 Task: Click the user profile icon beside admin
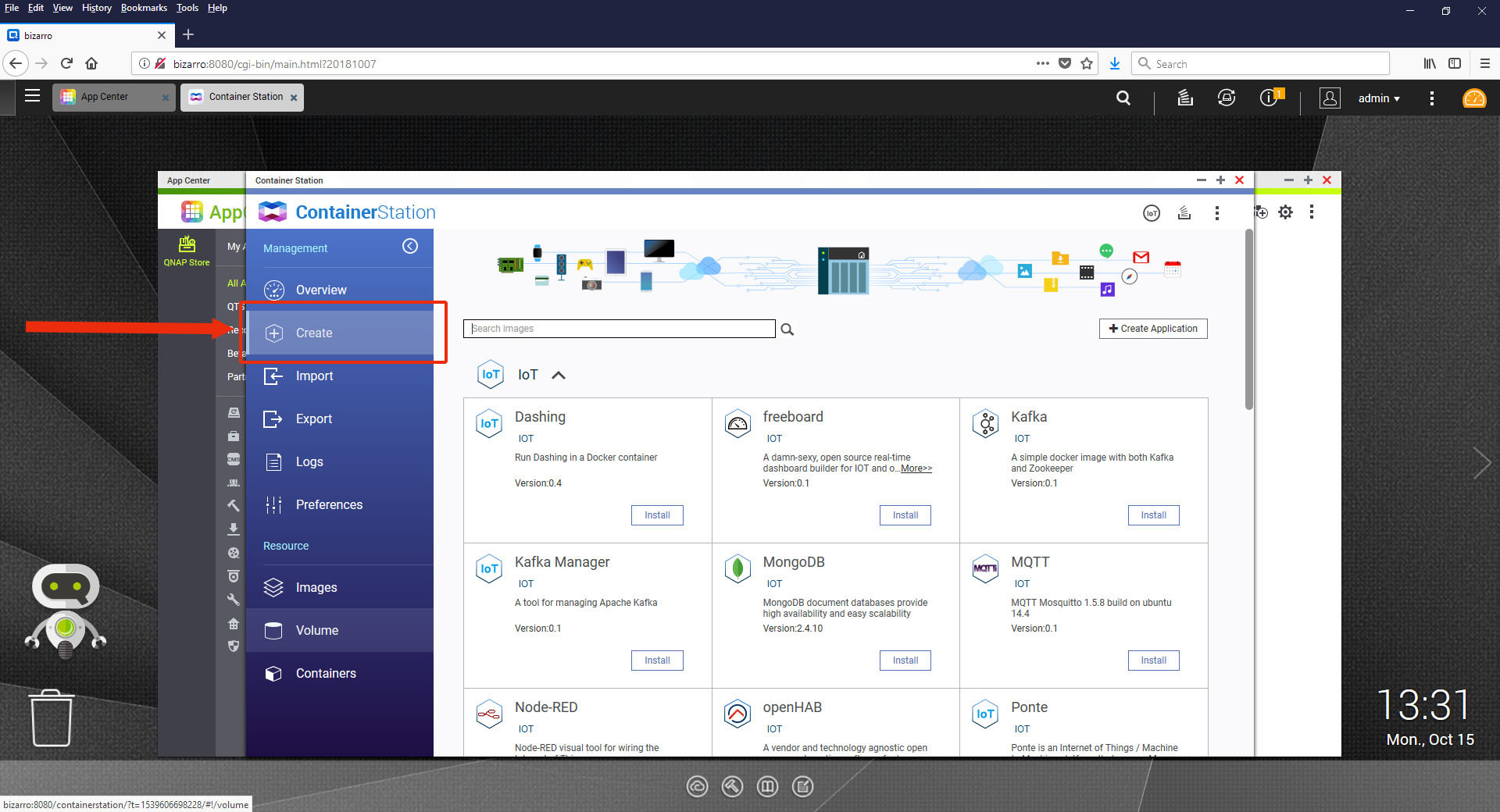pos(1330,98)
